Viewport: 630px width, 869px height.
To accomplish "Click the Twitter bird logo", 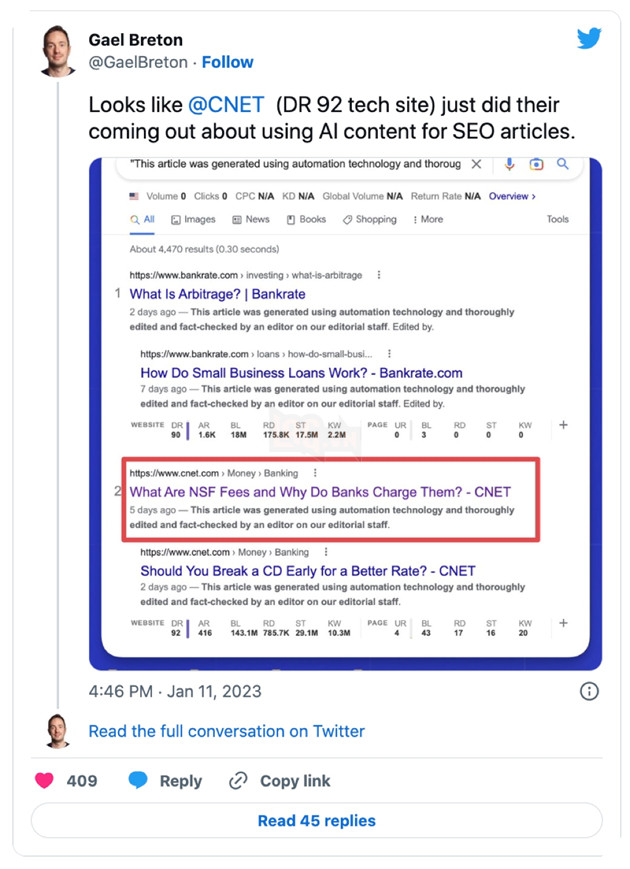I will (589, 39).
